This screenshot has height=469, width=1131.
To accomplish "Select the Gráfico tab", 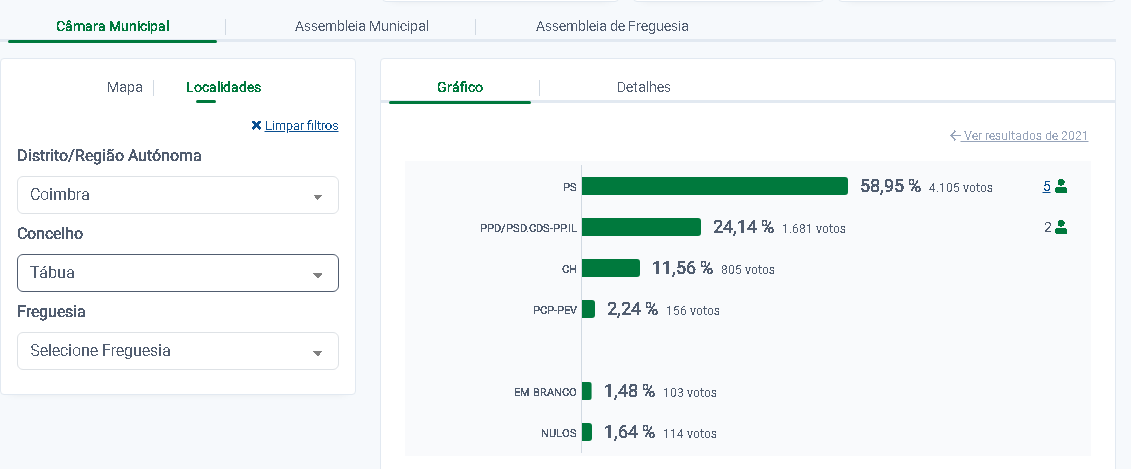I will click(x=460, y=87).
